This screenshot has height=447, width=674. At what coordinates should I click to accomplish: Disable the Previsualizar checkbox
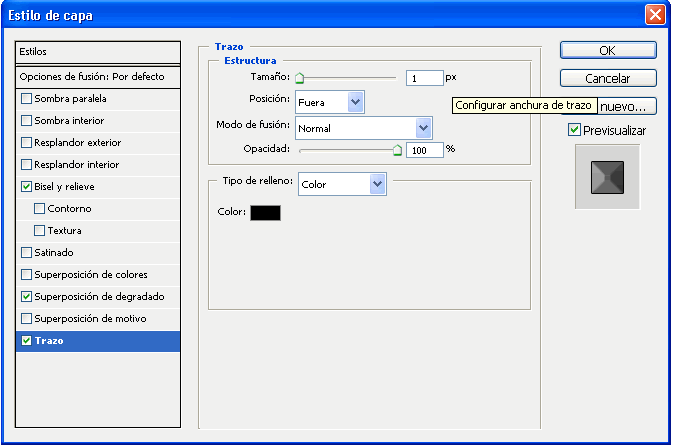point(574,129)
